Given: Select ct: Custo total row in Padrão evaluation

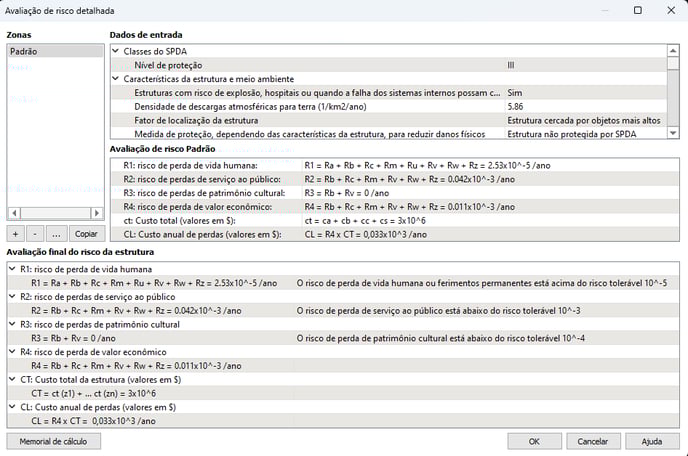Looking at the screenshot, I should 394,220.
